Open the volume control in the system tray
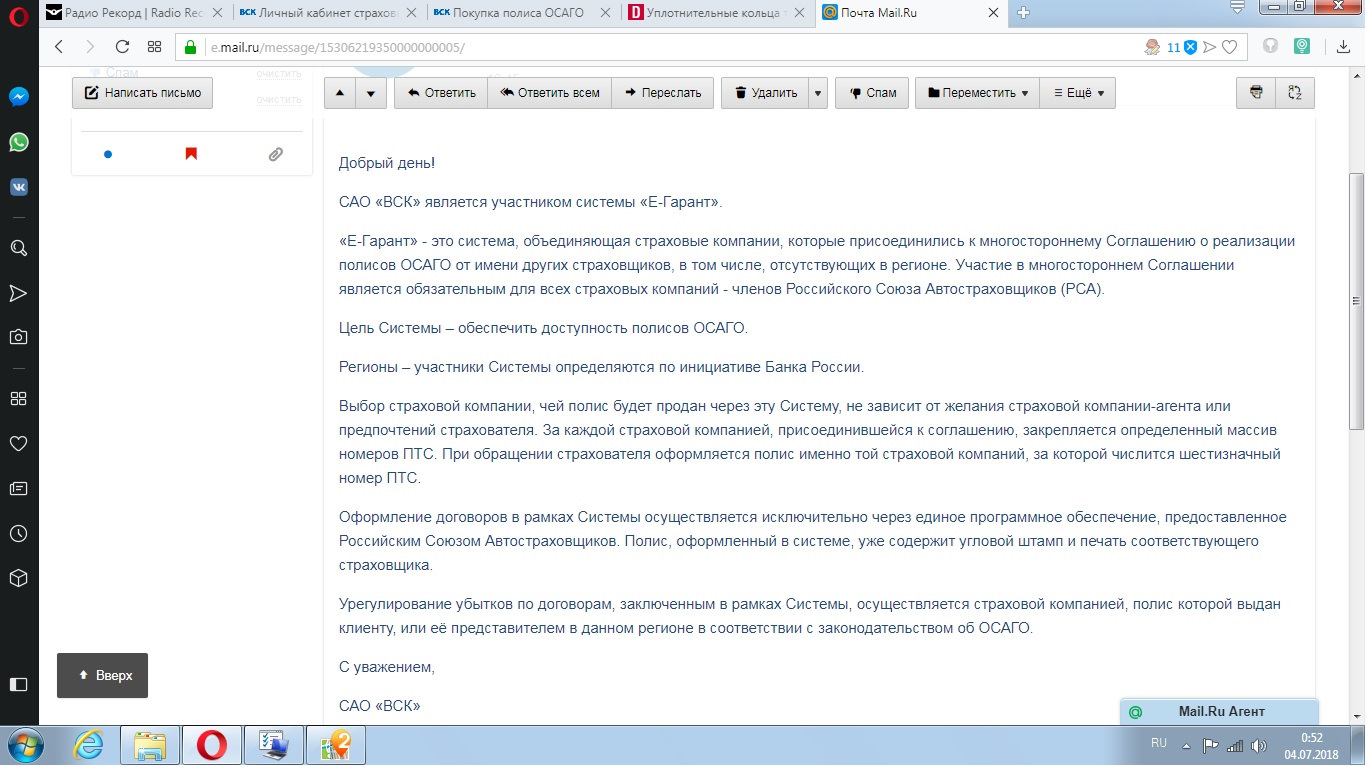Image resolution: width=1367 pixels, height=767 pixels. [1259, 745]
